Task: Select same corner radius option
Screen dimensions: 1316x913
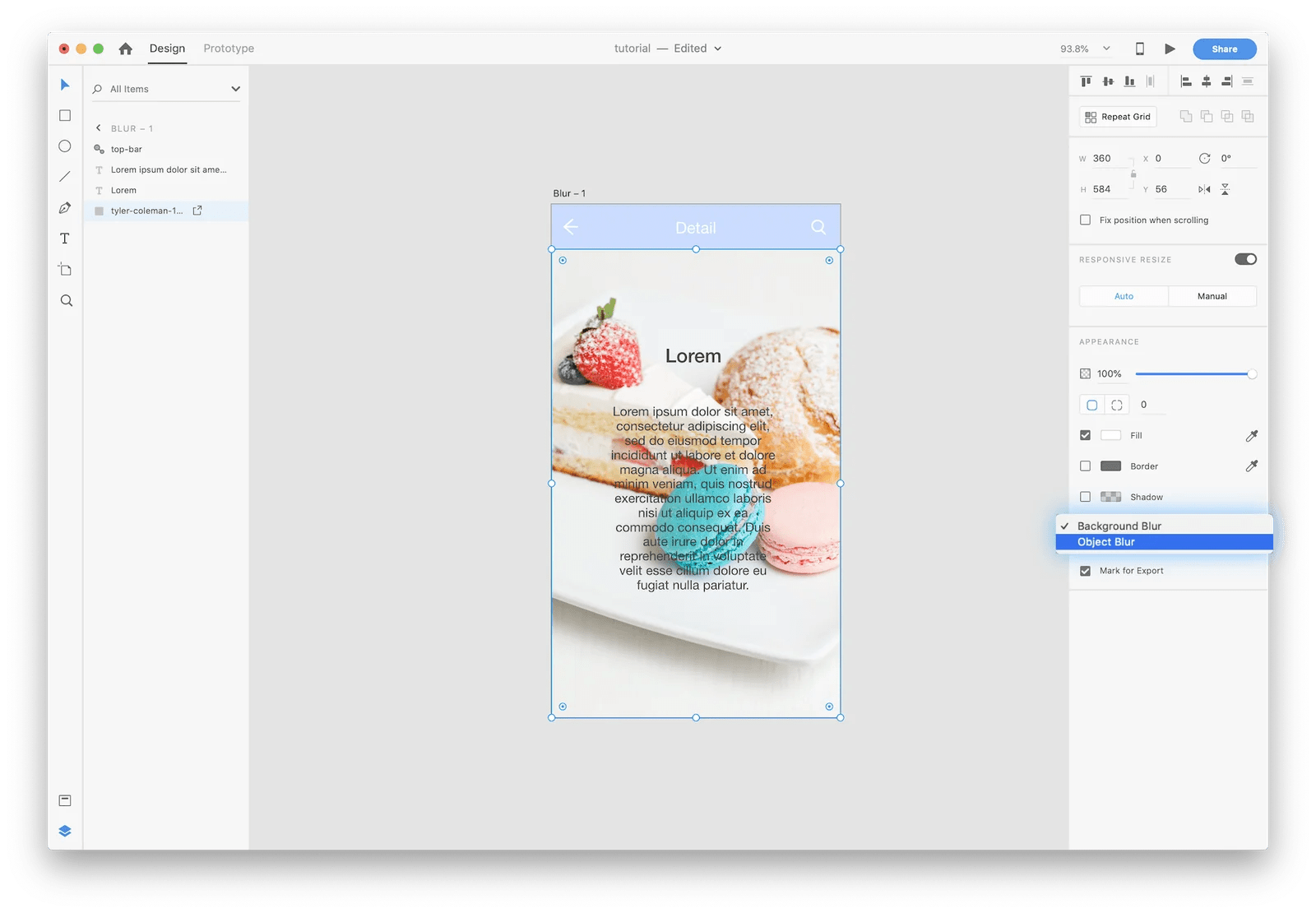Action: 1092,405
